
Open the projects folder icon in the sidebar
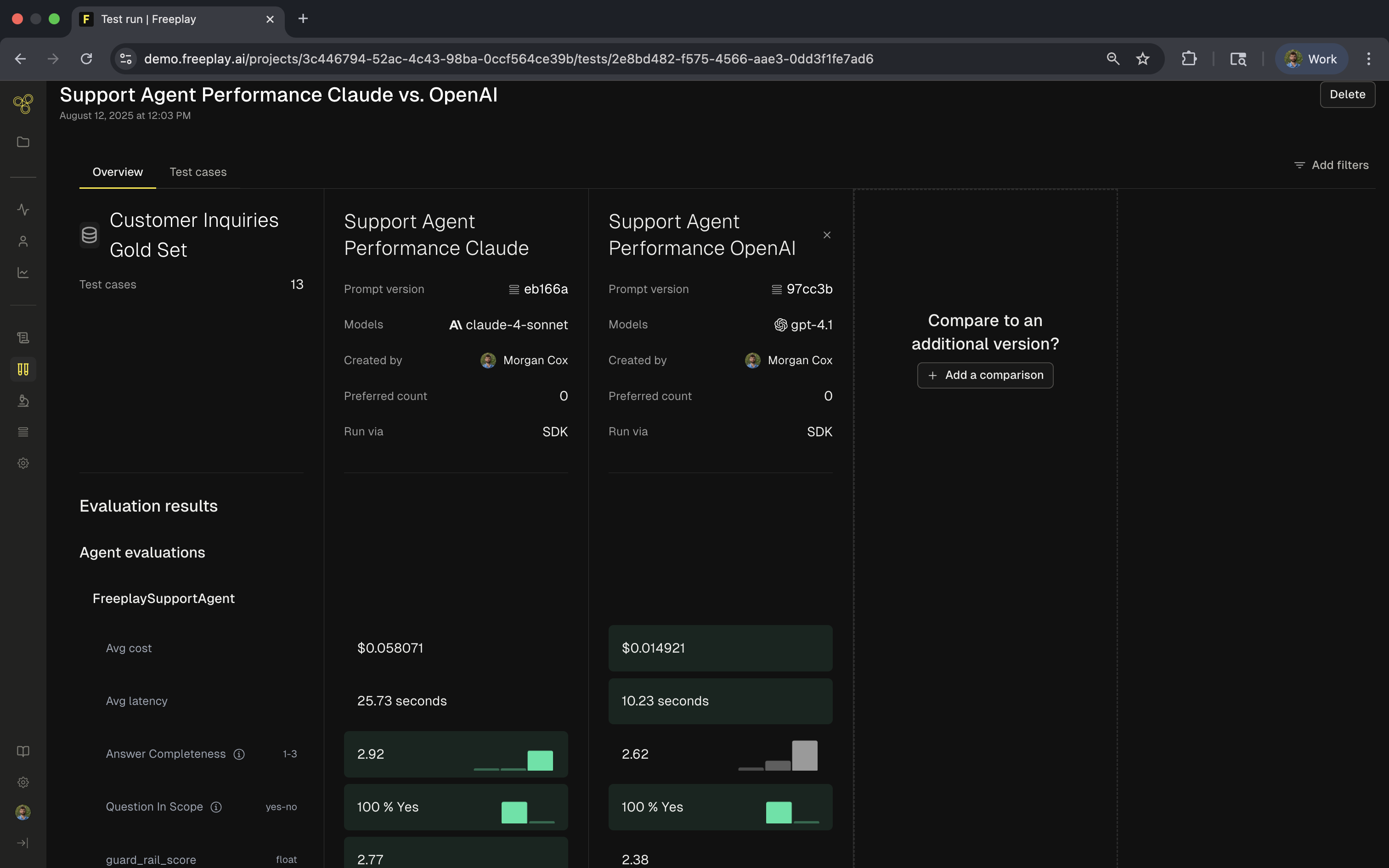(23, 142)
